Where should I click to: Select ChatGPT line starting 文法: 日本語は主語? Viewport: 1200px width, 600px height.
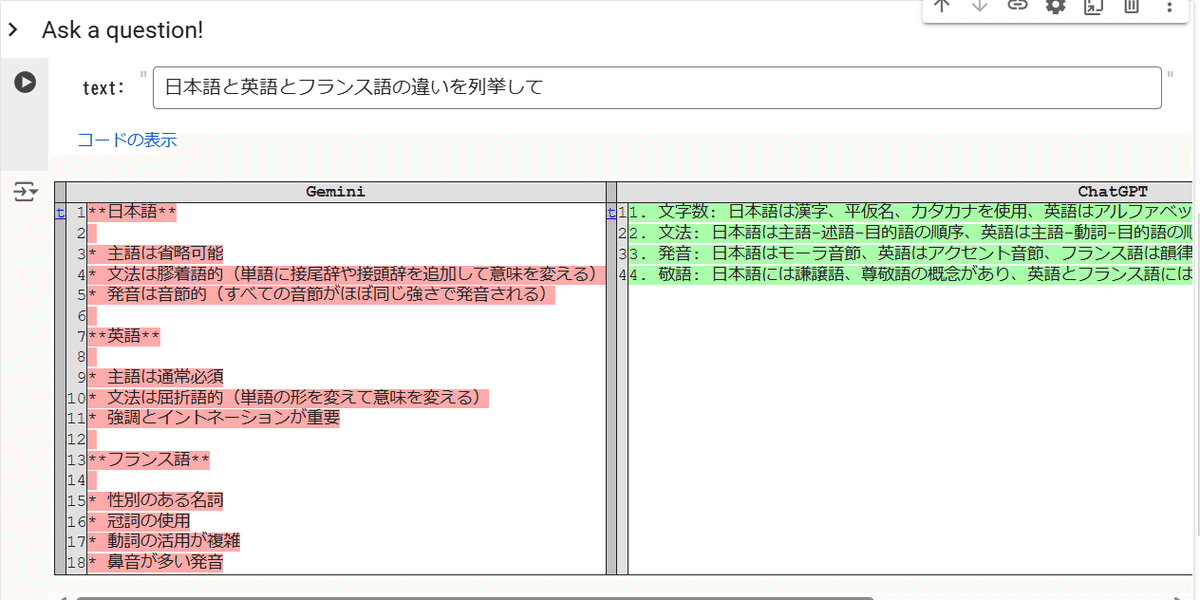point(911,233)
